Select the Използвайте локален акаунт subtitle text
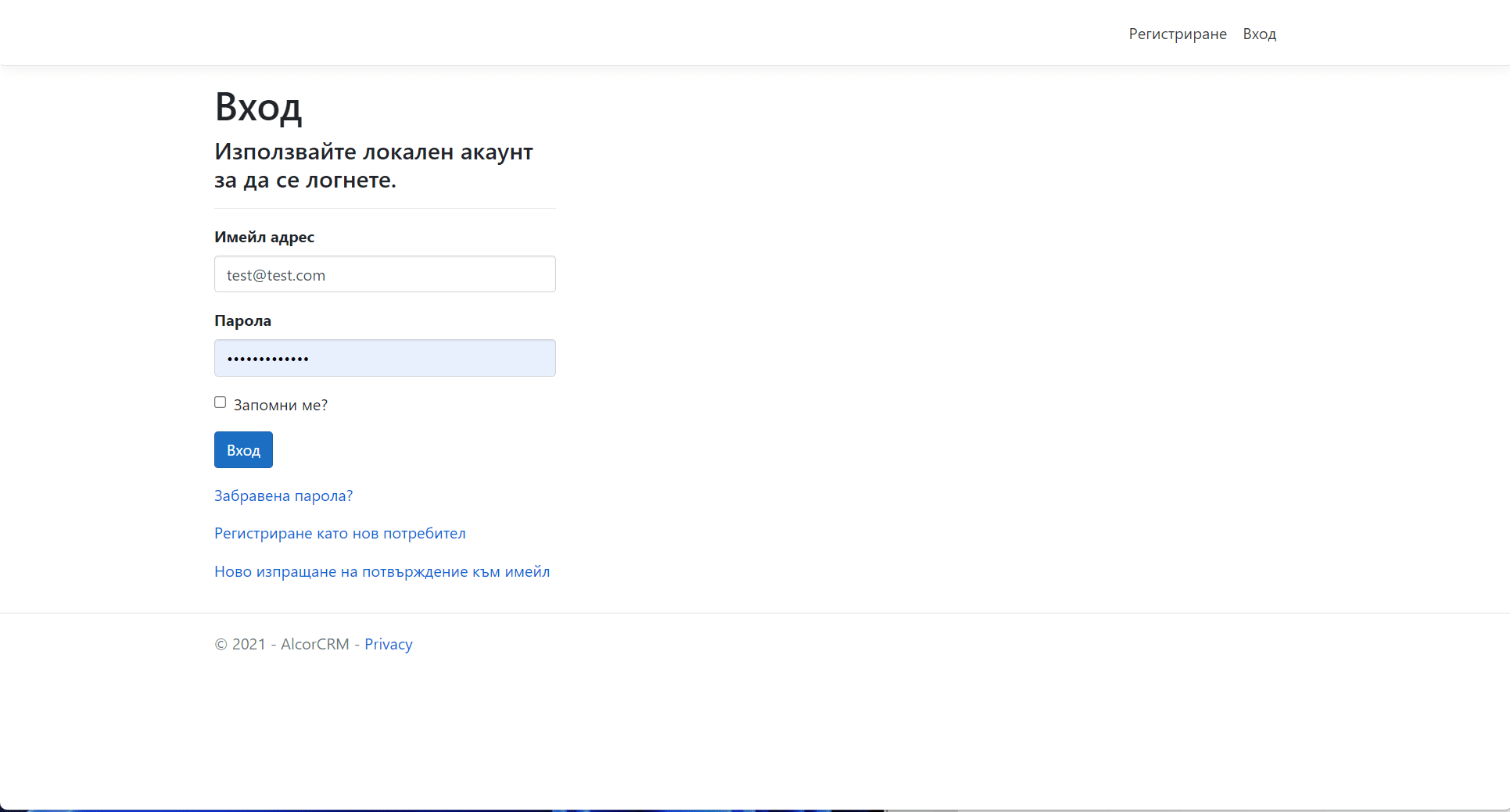1510x812 pixels. pos(374,166)
